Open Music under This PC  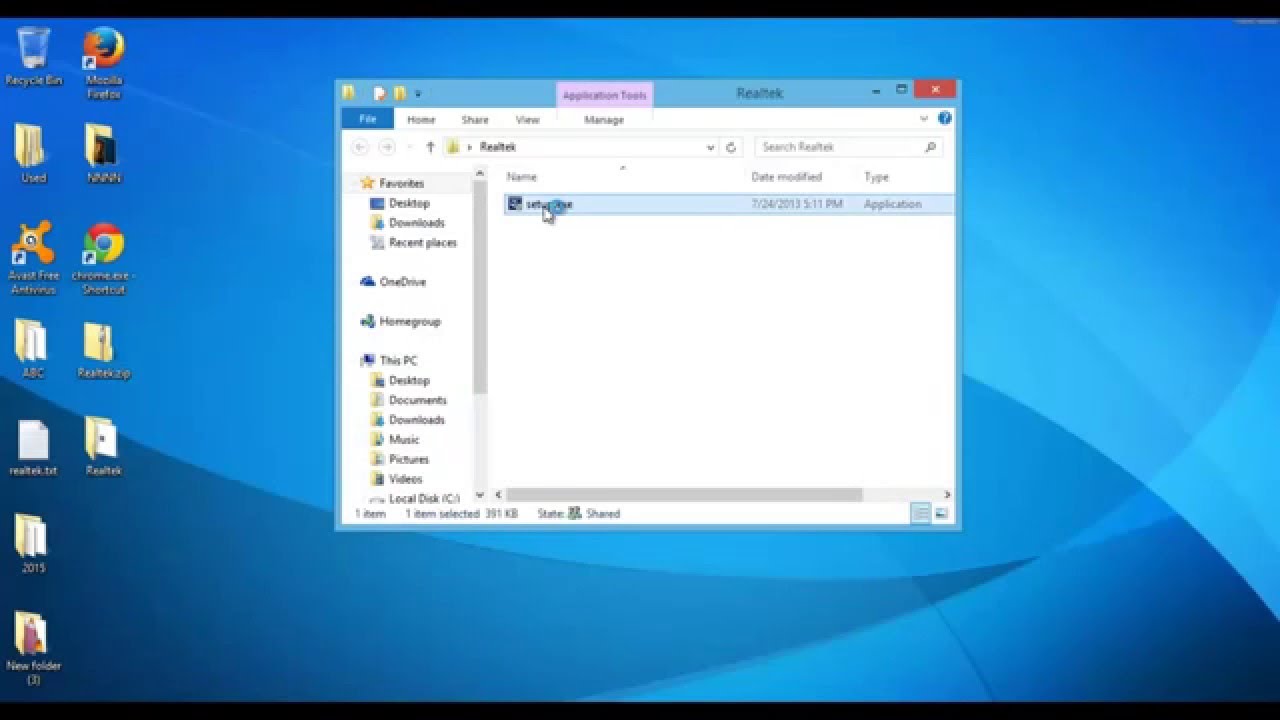[404, 440]
